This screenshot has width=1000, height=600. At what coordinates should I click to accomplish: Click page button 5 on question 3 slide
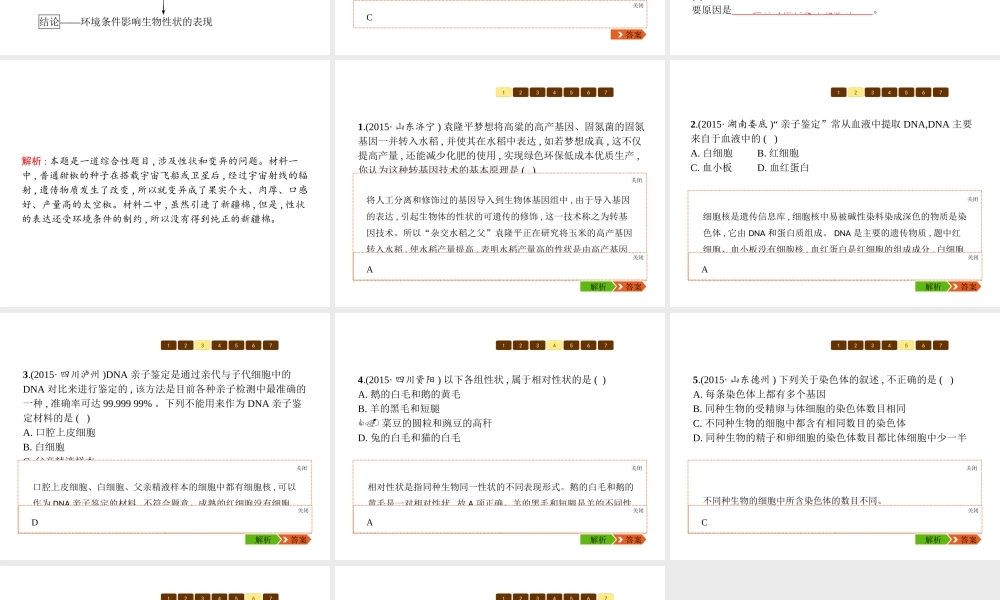pyautogui.click(x=237, y=346)
